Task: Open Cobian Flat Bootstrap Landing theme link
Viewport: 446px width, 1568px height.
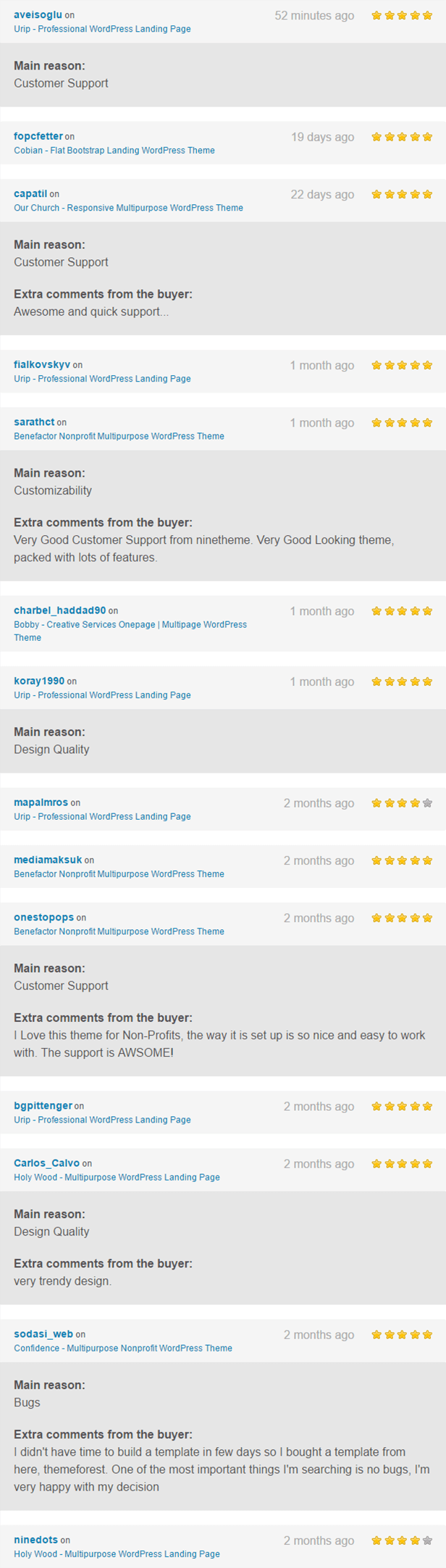Action: pyautogui.click(x=114, y=151)
